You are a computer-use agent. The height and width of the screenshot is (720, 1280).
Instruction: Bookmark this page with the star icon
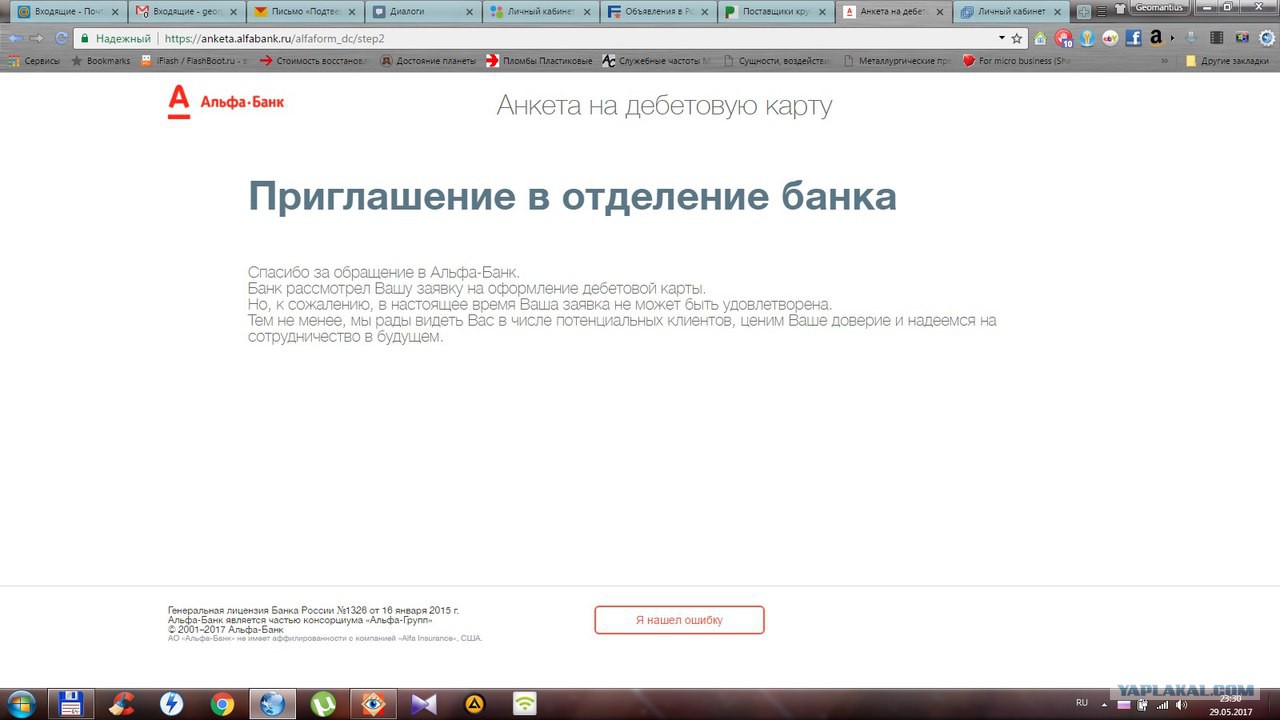point(1017,38)
